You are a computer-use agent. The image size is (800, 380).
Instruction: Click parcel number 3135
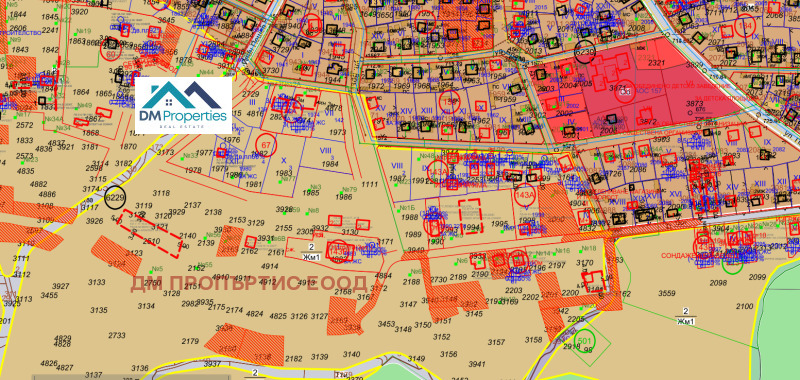pos(99,310)
